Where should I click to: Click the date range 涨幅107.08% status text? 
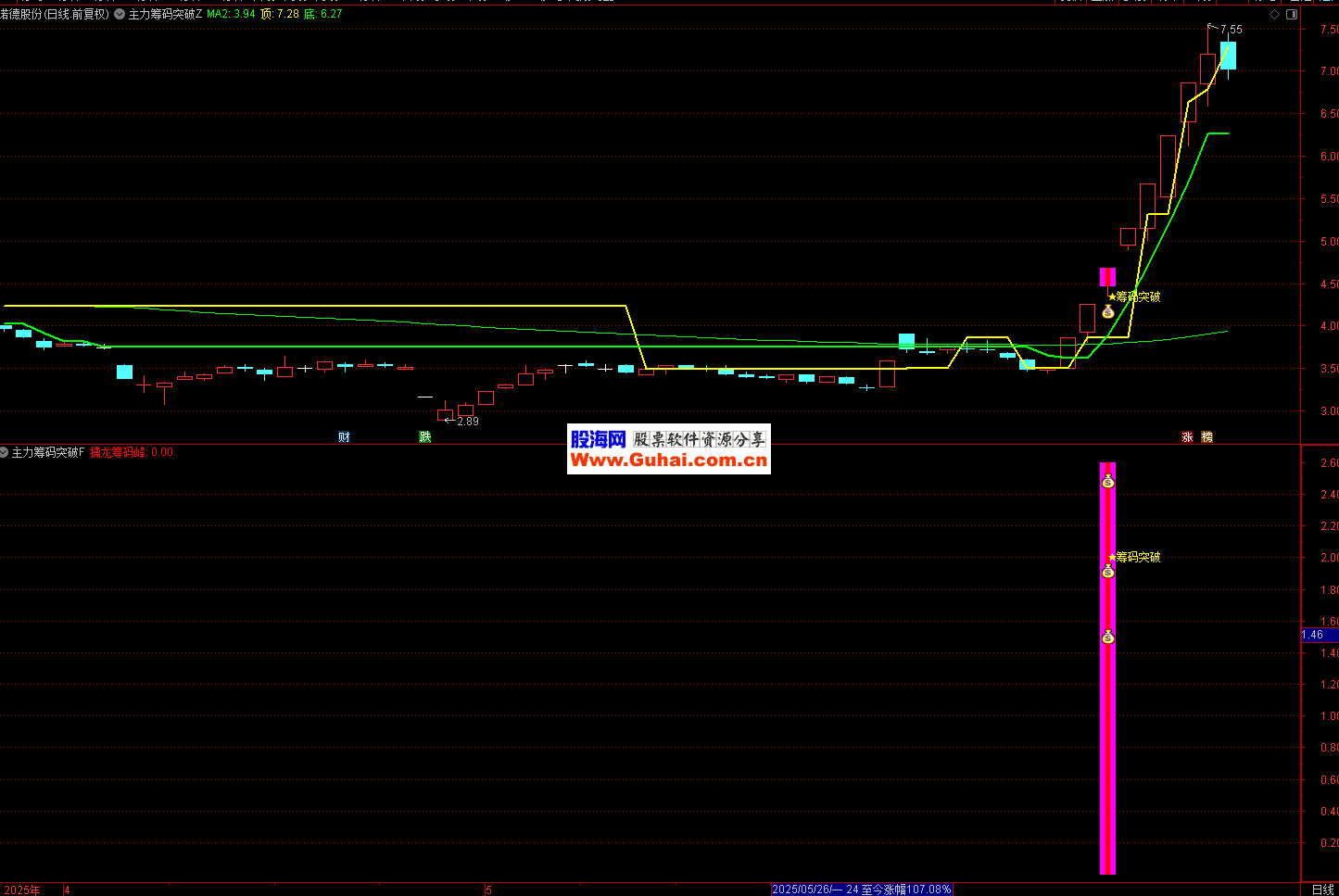tap(862, 890)
